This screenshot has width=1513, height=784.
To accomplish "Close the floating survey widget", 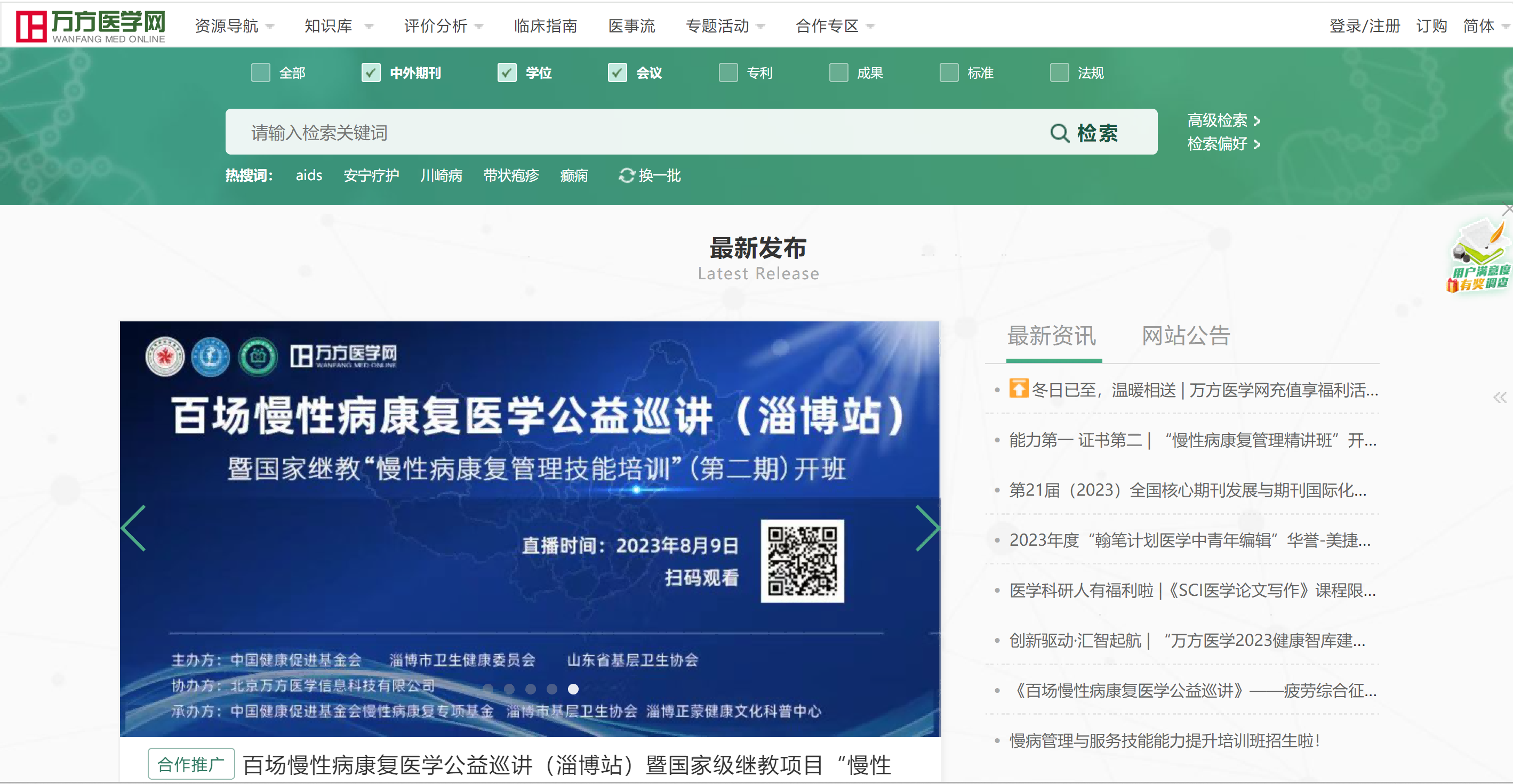I will click(x=1507, y=209).
